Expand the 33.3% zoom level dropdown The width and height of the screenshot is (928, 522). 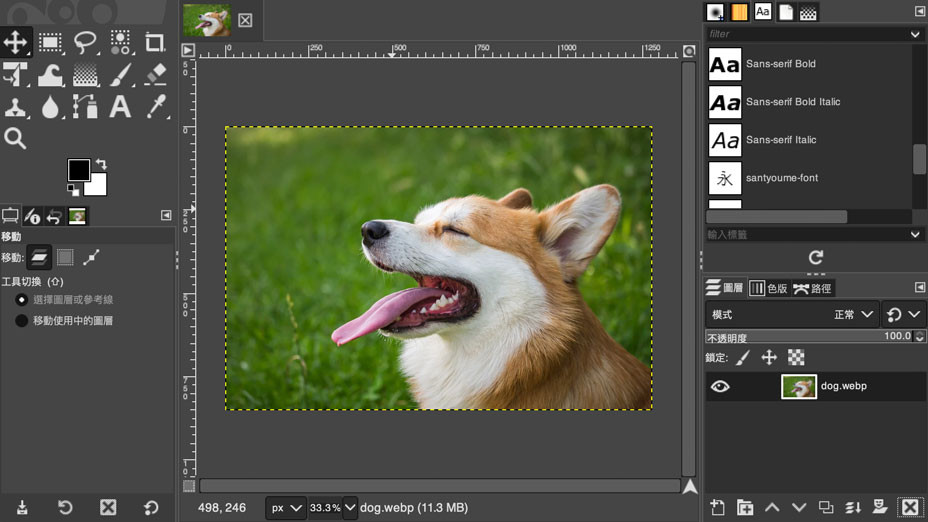point(350,508)
